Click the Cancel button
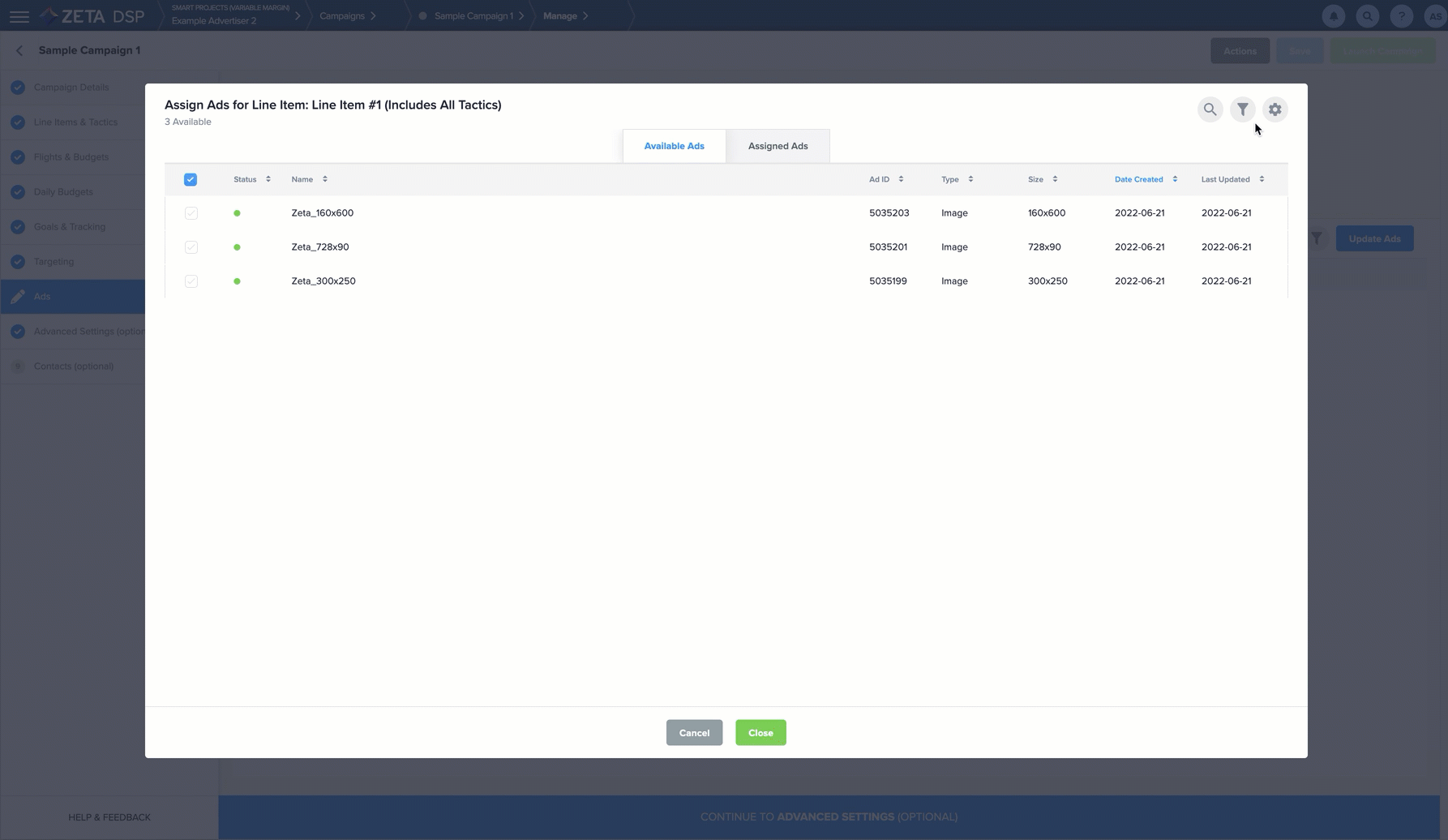 tap(694, 733)
